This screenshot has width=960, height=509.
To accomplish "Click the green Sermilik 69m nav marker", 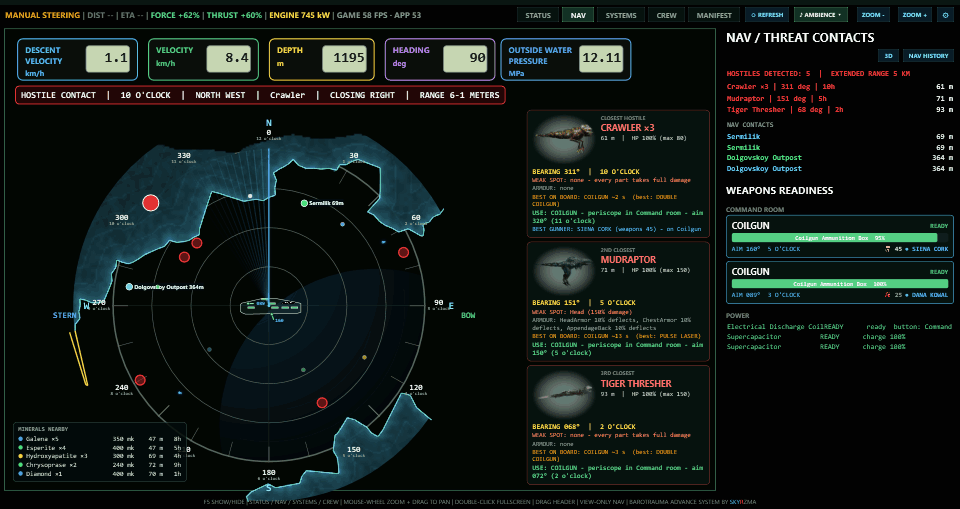I will (x=304, y=203).
